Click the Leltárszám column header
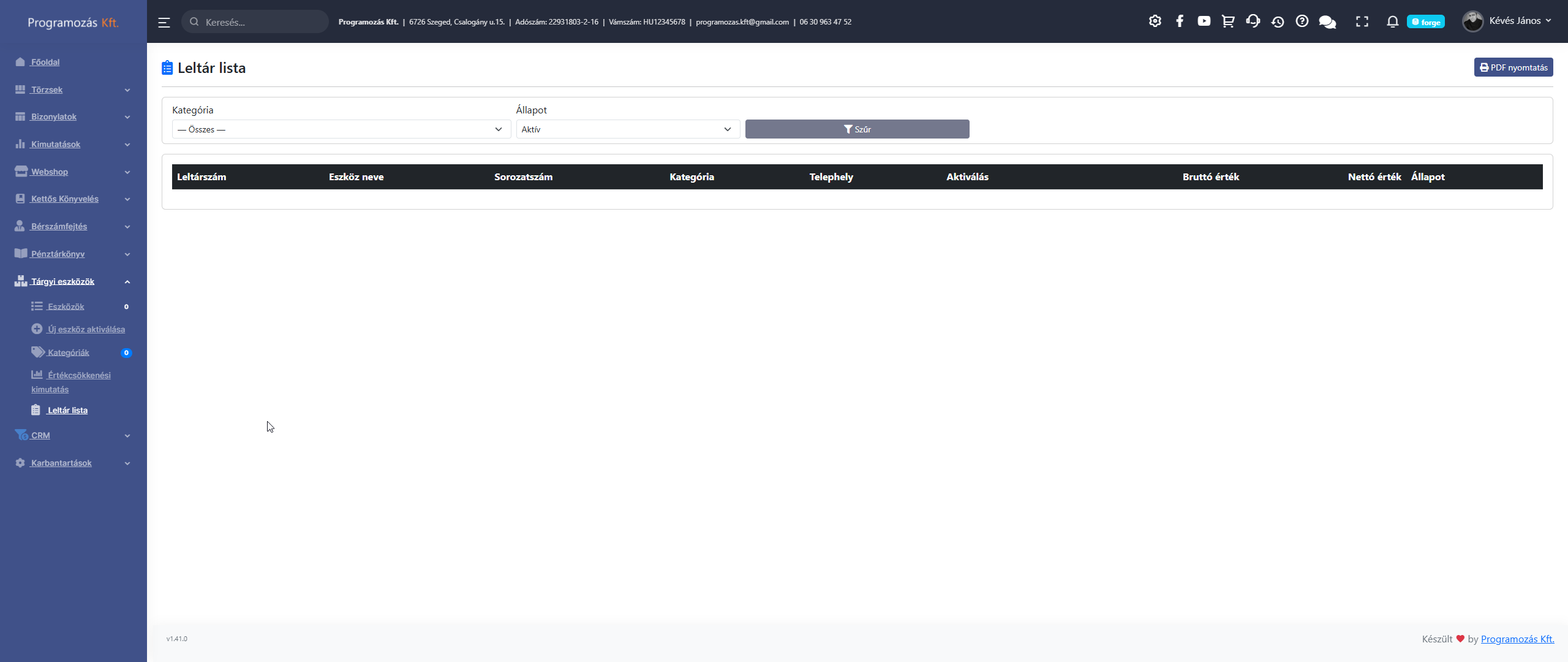This screenshot has width=1568, height=662. [x=202, y=177]
